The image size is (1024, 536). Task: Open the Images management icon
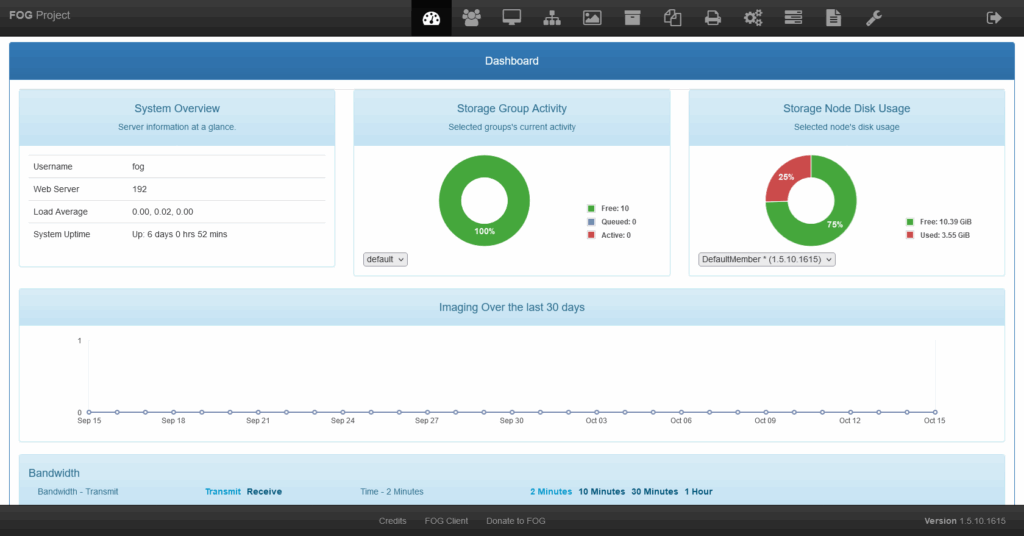[592, 18]
